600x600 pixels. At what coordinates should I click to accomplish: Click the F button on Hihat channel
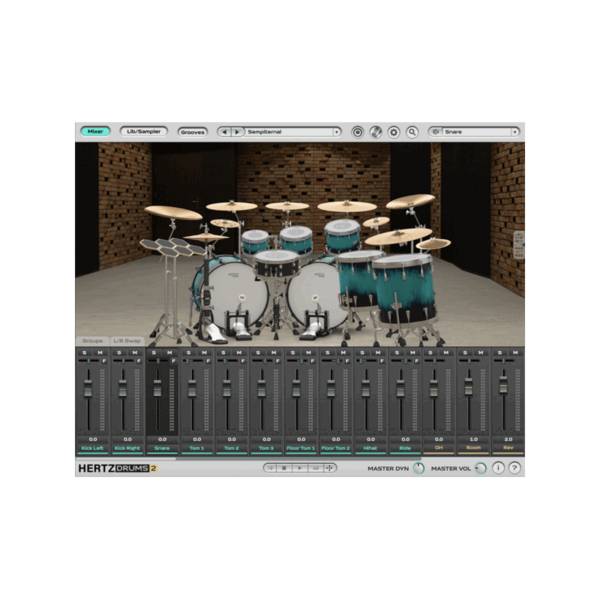point(382,361)
